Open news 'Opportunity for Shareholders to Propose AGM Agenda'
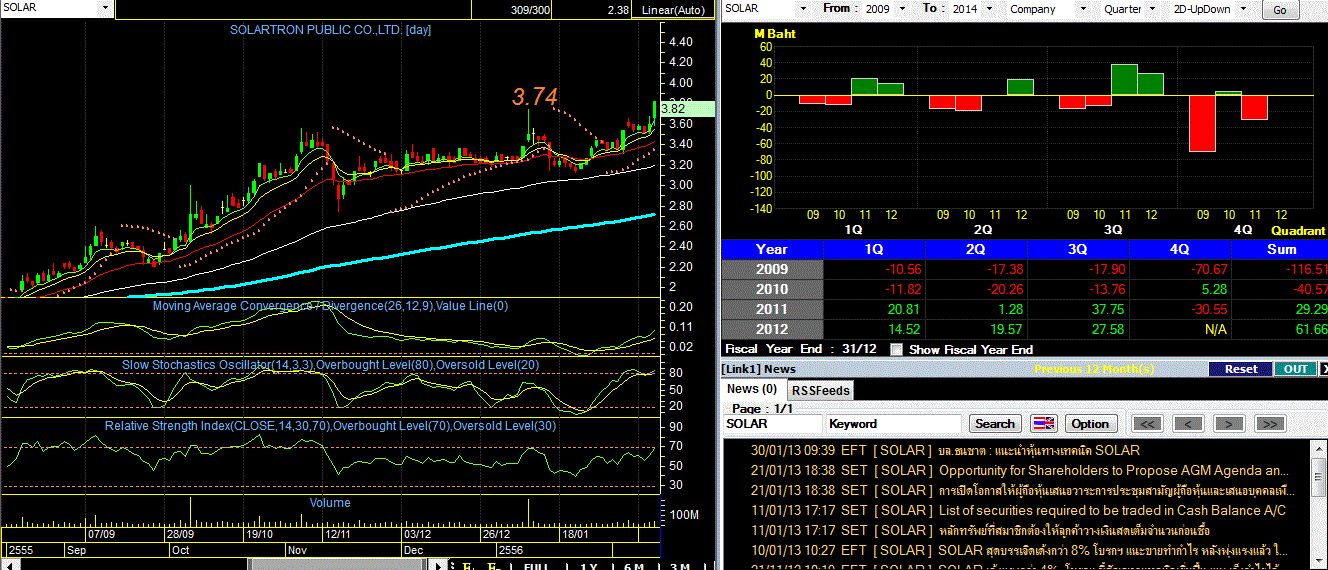Image resolution: width=1328 pixels, height=570 pixels. 1113,470
